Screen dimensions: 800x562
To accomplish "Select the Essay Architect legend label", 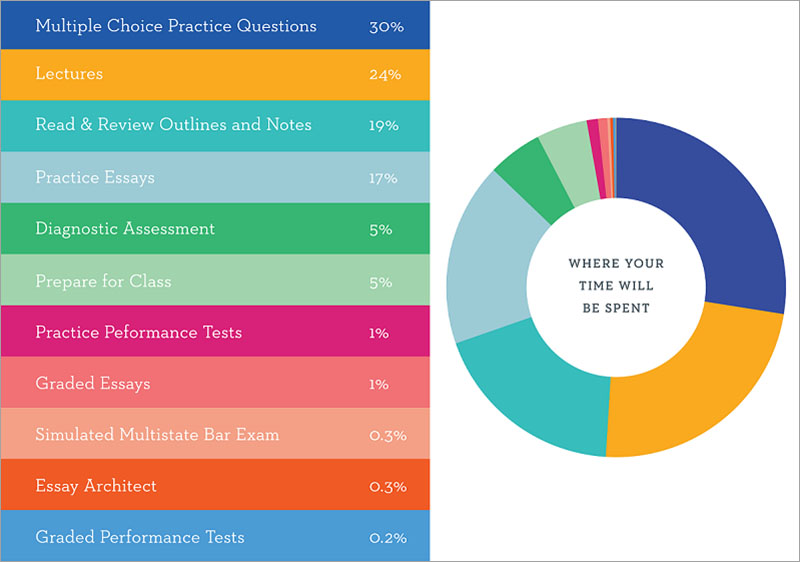I will click(96, 486).
